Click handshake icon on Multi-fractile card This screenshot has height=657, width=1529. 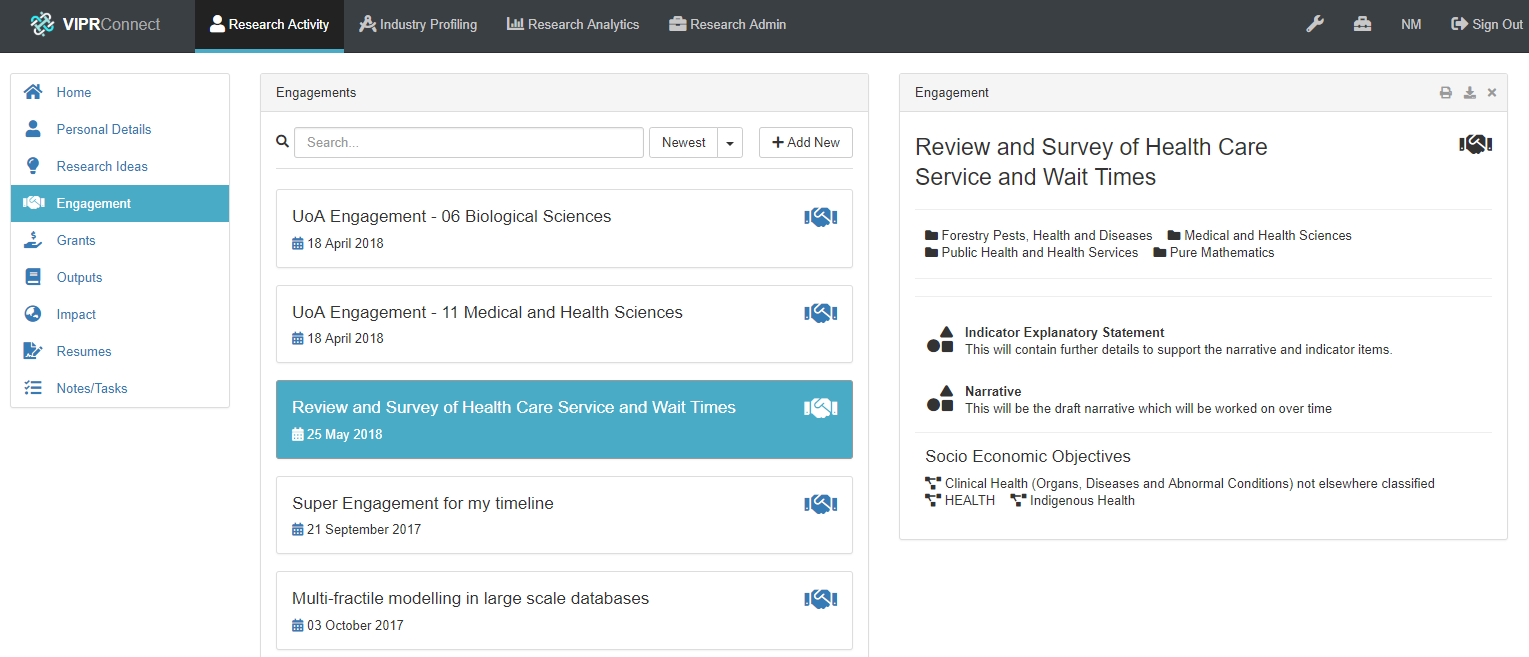click(x=820, y=599)
